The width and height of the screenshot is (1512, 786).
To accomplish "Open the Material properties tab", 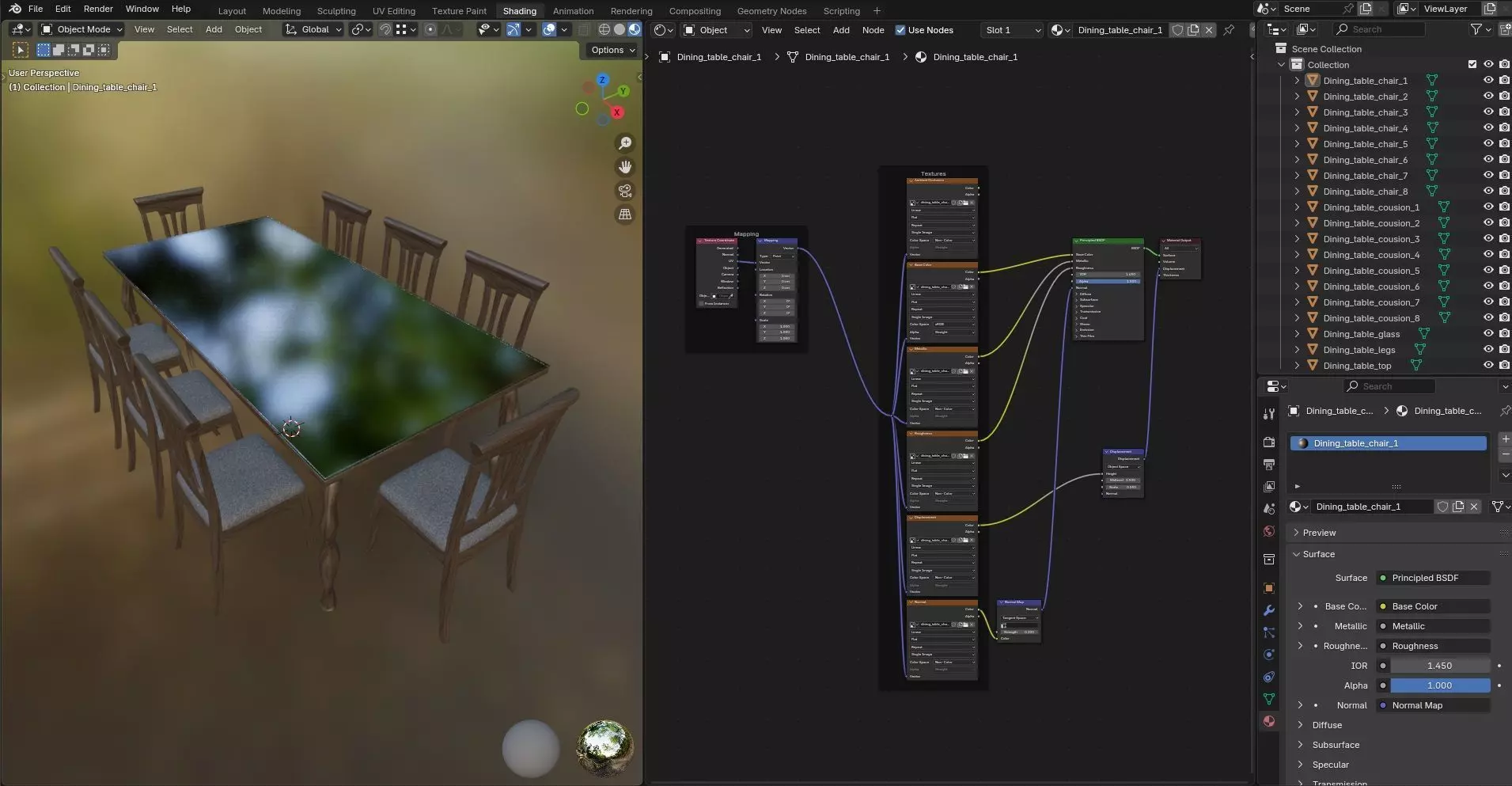I will coord(1269,721).
